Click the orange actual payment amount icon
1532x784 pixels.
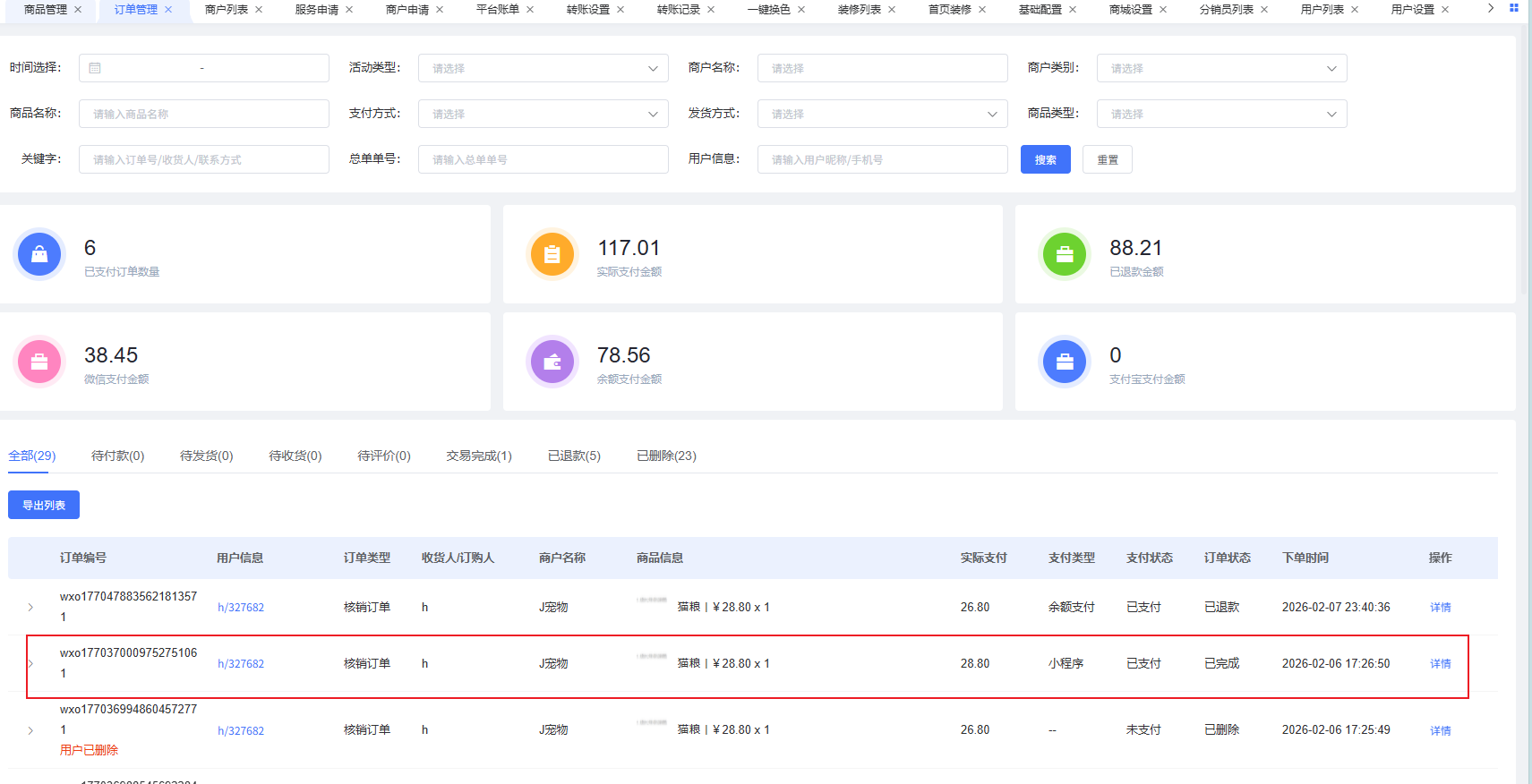tap(552, 254)
